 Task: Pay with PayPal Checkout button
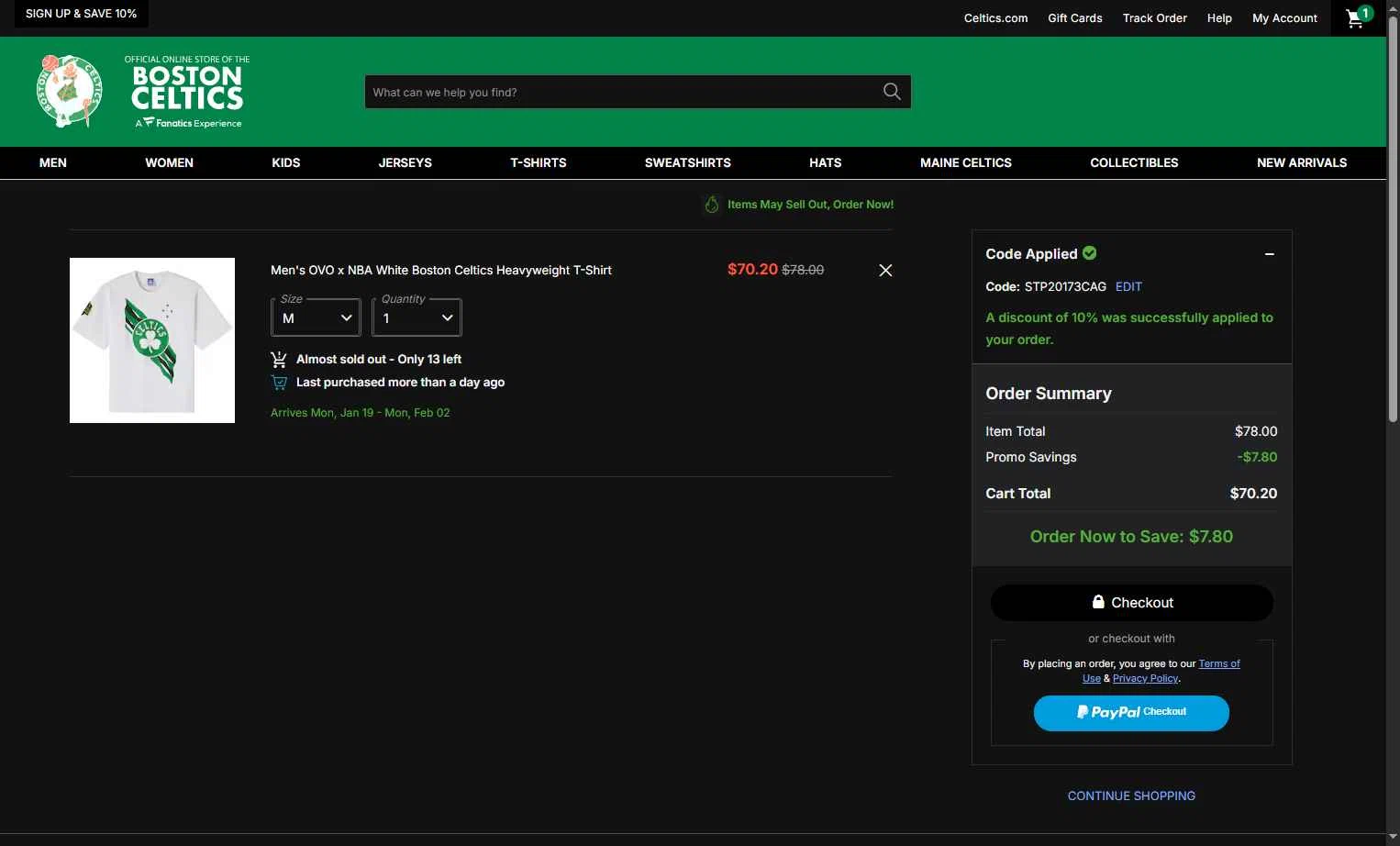pos(1131,713)
